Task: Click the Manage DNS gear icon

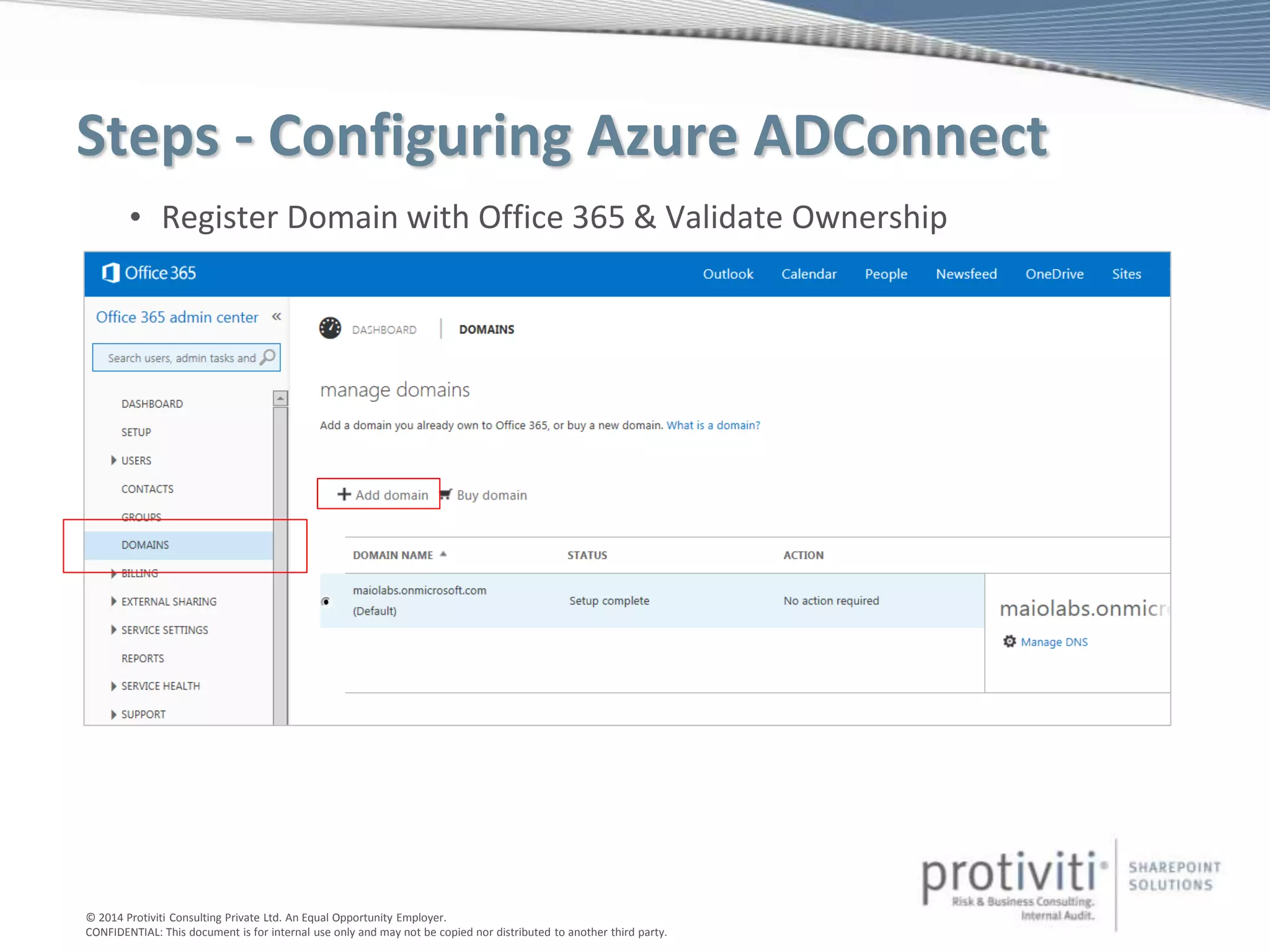Action: 1010,641
